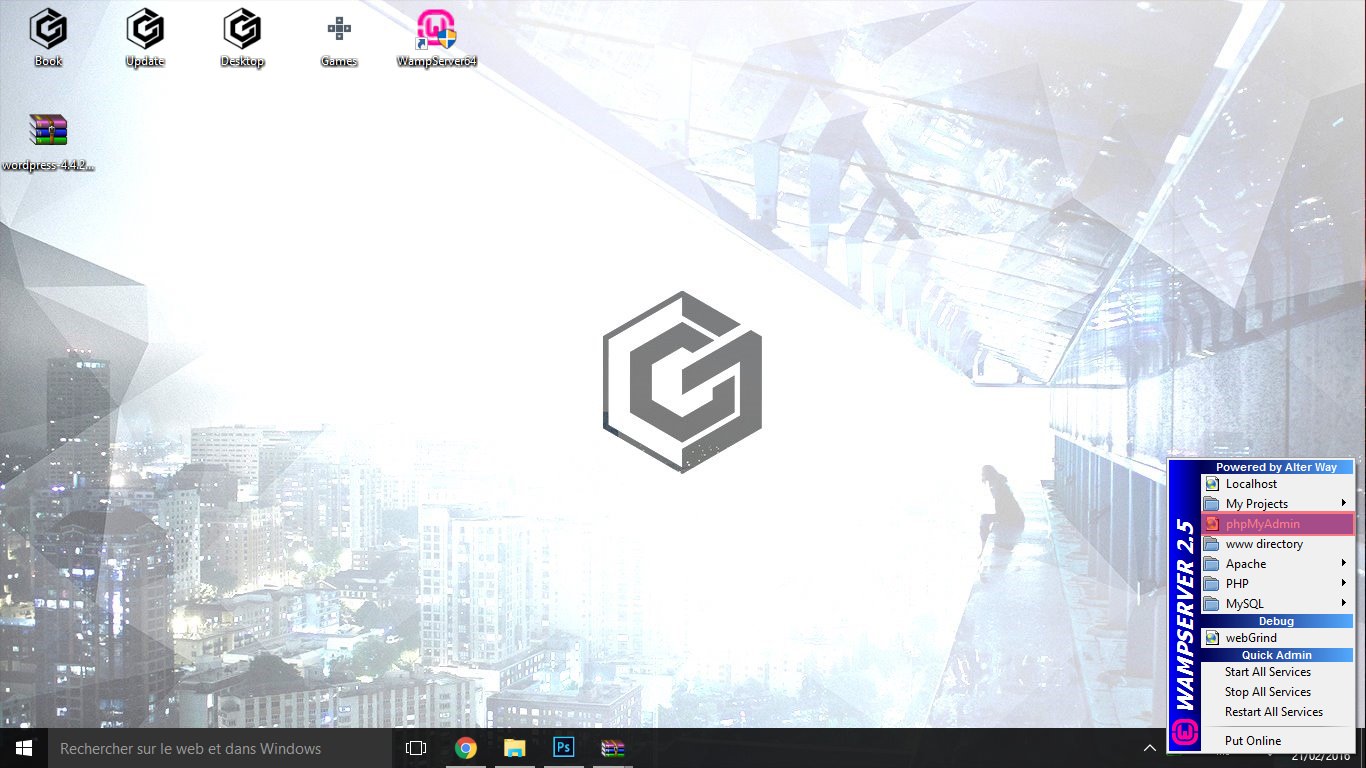The height and width of the screenshot is (768, 1366).
Task: Open the Games desktop icon
Action: coord(339,36)
